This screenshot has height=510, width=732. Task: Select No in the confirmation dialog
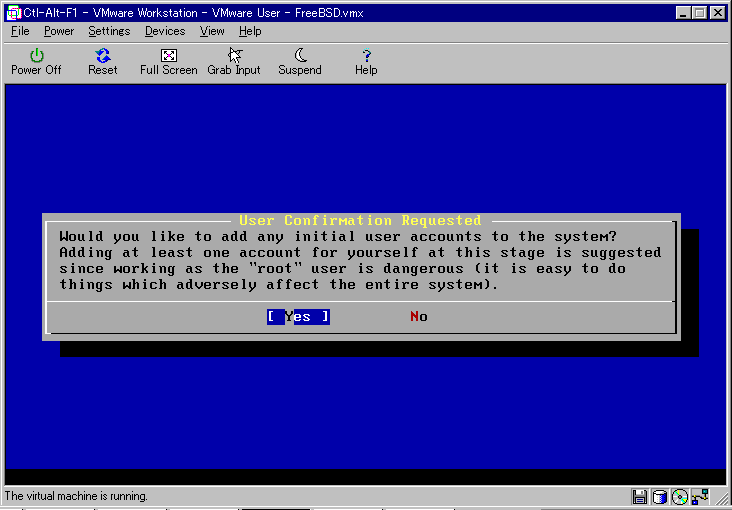click(x=419, y=317)
